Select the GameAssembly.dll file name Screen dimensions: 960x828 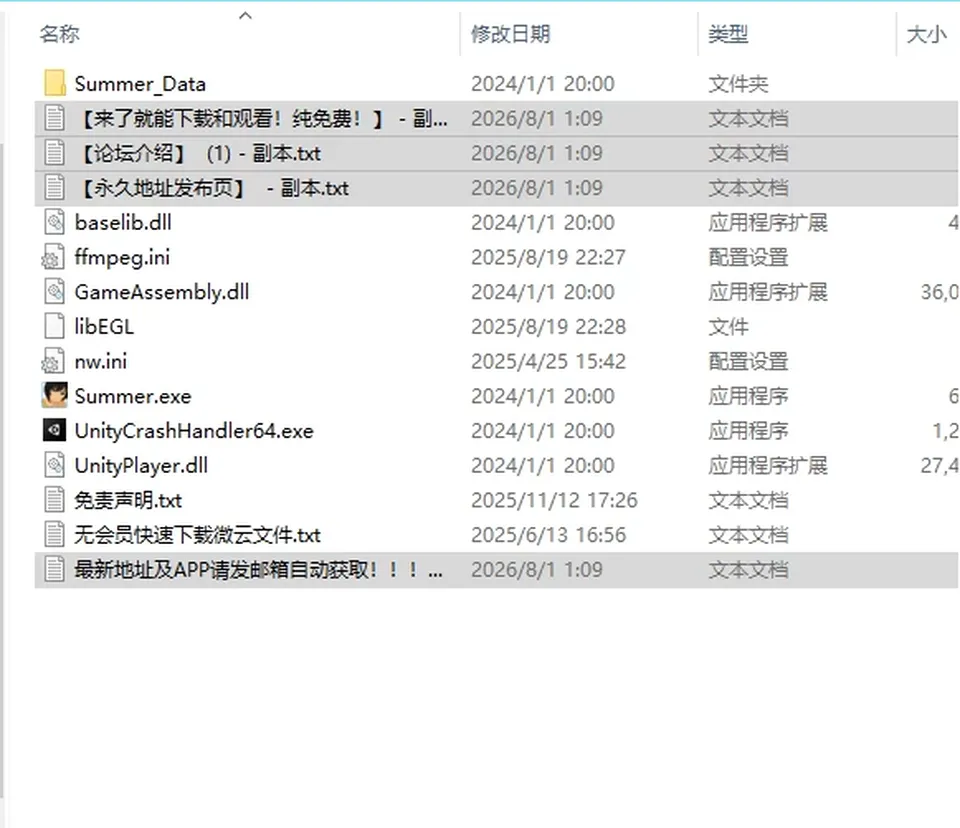coord(162,292)
